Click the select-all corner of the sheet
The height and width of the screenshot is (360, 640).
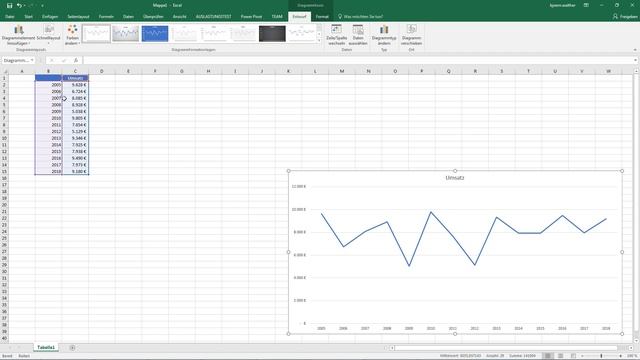[x=4, y=71]
